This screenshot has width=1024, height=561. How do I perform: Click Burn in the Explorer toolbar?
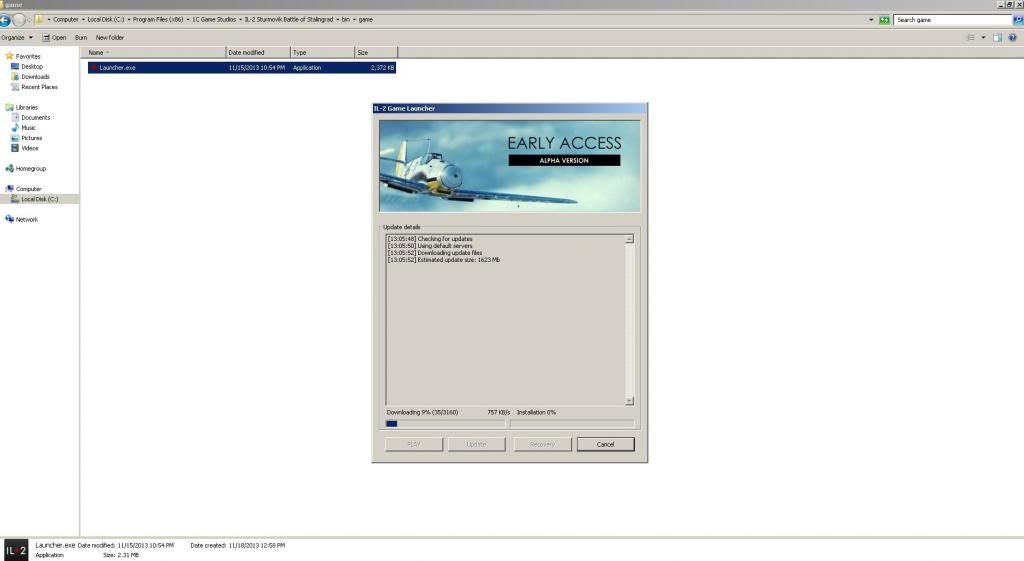coord(81,38)
